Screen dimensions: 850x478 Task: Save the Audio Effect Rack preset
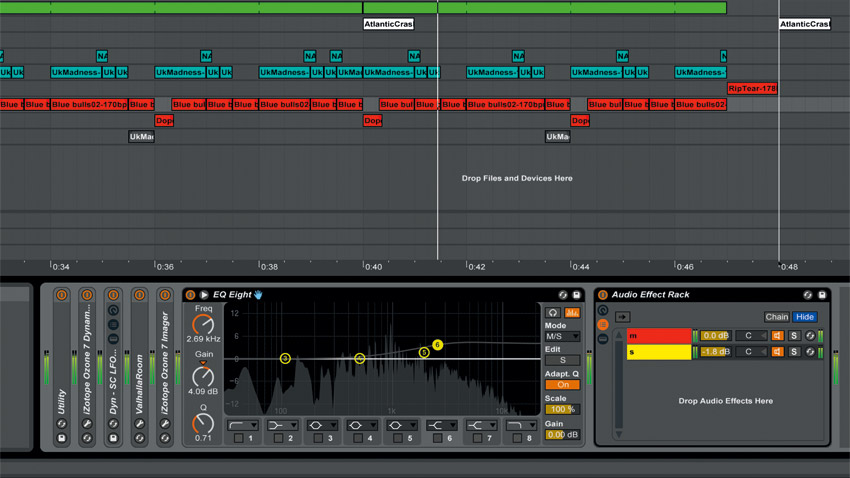click(822, 295)
